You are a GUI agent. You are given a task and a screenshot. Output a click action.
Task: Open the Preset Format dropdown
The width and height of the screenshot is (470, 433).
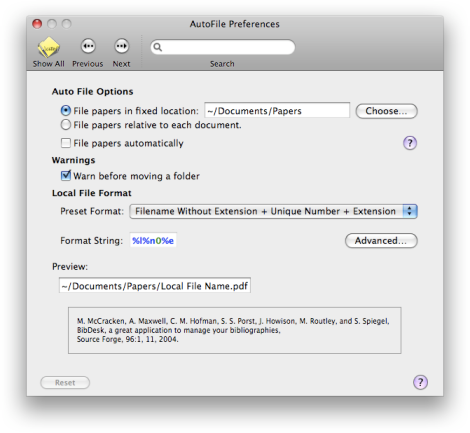pyautogui.click(x=273, y=211)
